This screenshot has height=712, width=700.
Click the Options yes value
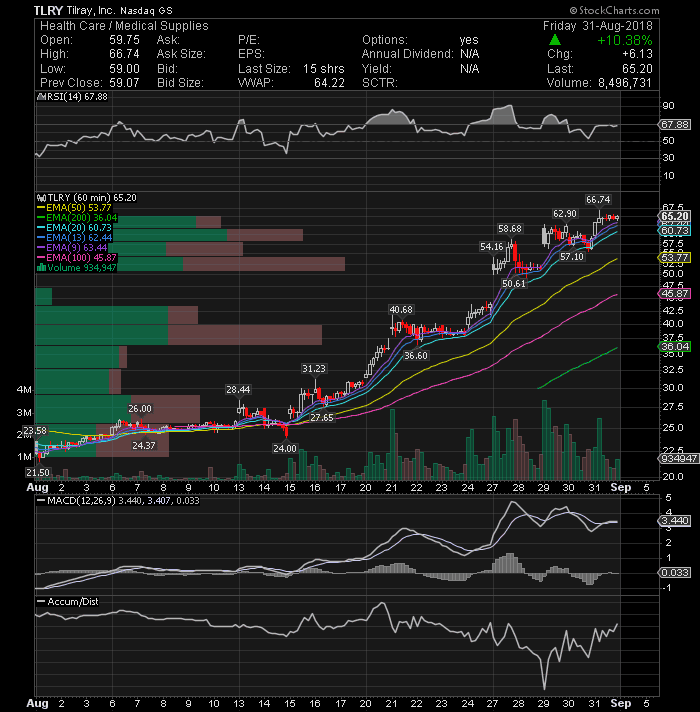[x=469, y=40]
